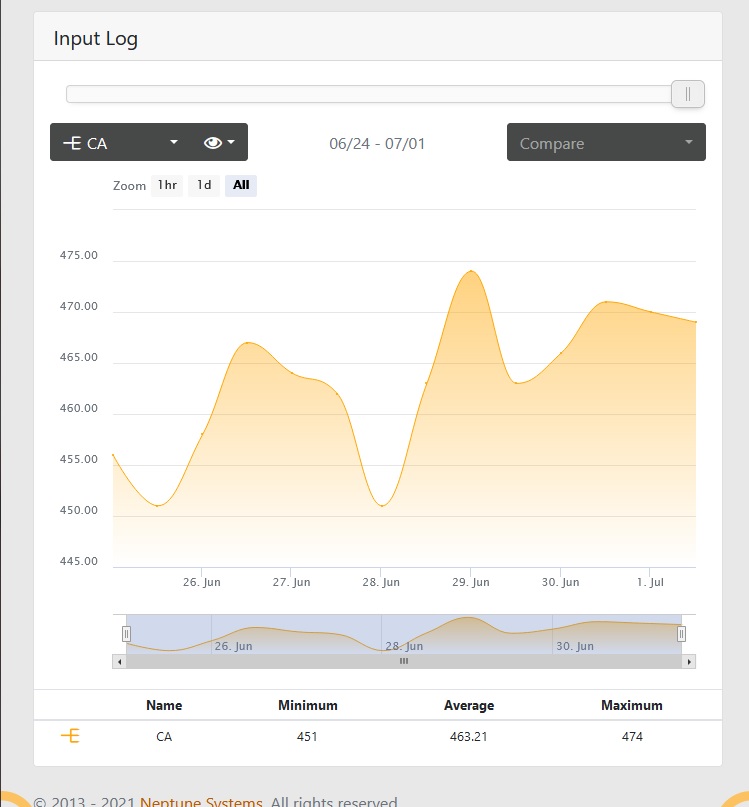Click the Average column header
The height and width of the screenshot is (807, 749).
coord(469,705)
